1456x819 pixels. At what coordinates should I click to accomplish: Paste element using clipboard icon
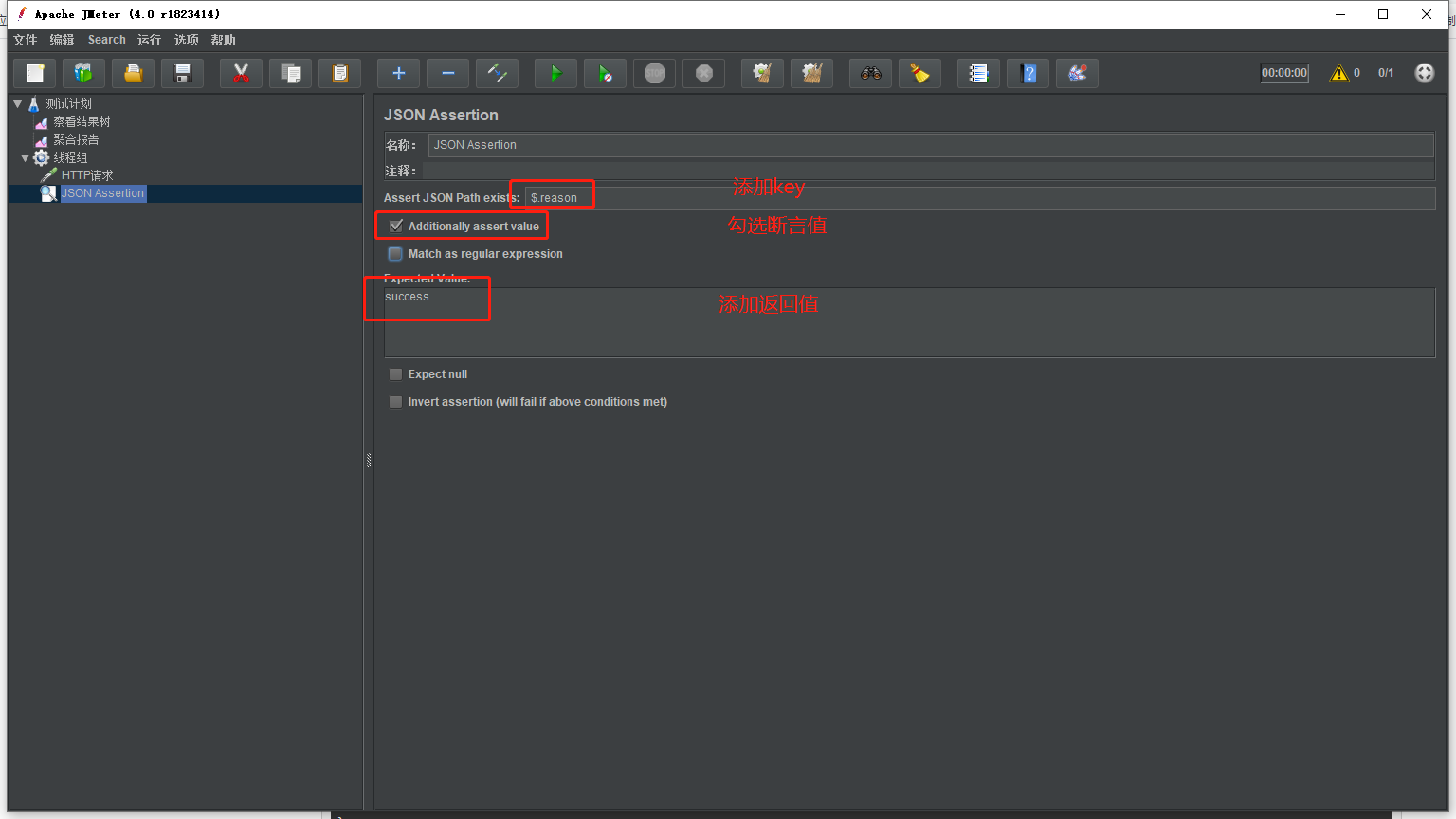pos(340,73)
